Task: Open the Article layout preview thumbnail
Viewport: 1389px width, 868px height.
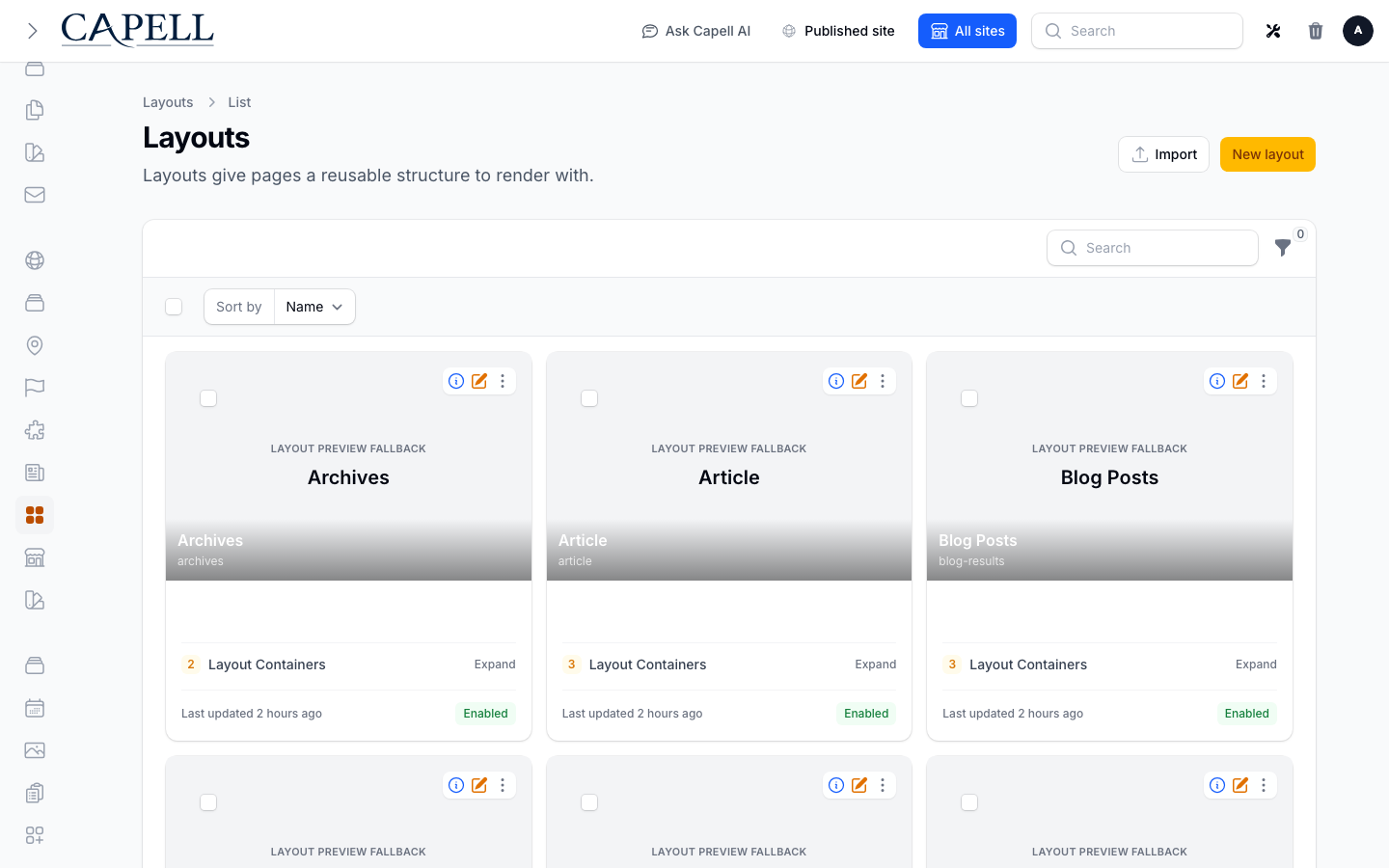Action: [x=729, y=466]
